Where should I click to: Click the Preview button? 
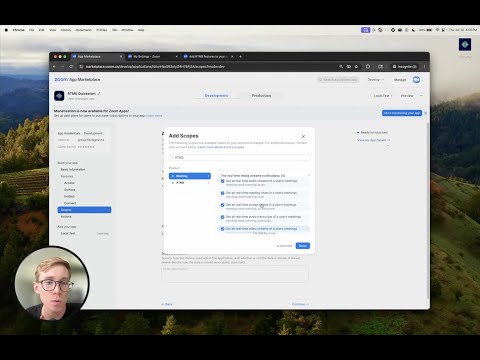(x=407, y=96)
